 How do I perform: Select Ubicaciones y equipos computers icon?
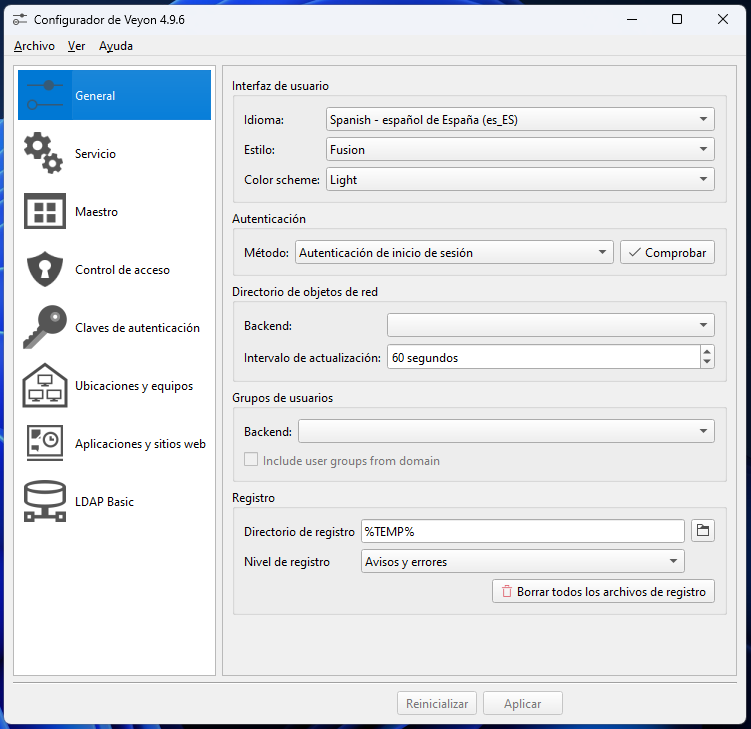coord(45,386)
